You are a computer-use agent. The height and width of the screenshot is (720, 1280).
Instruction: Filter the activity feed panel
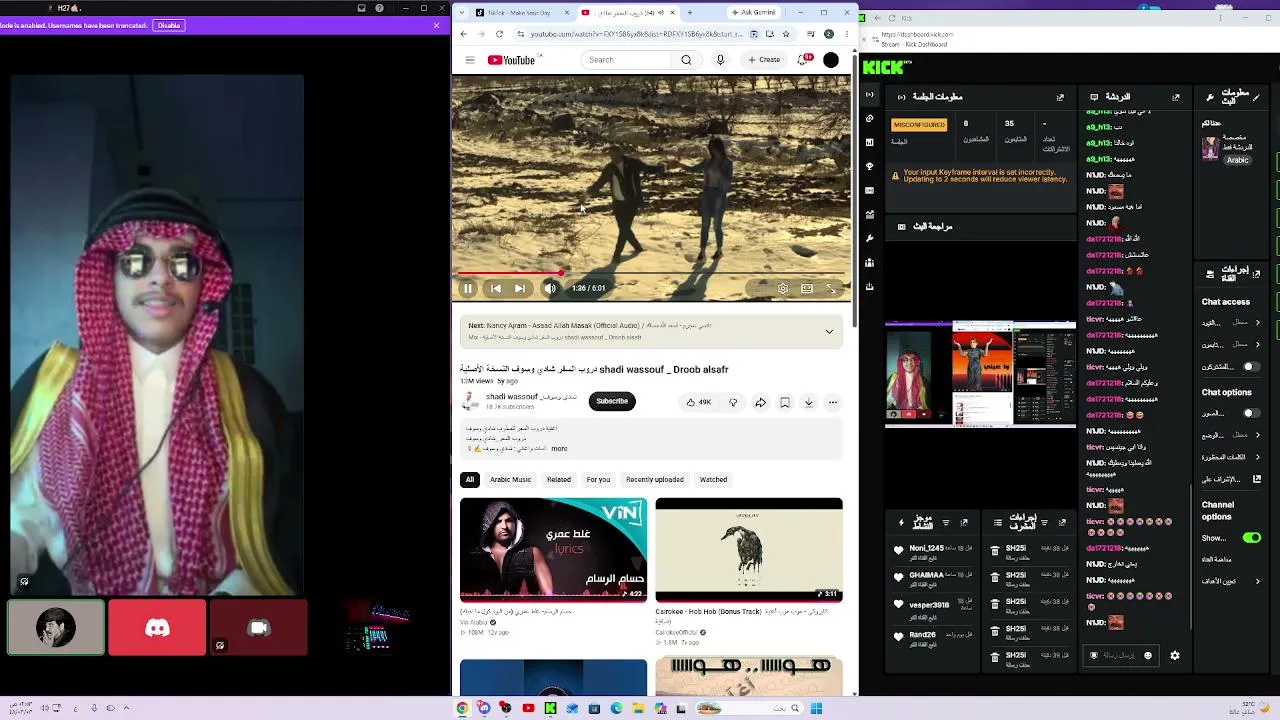945,522
